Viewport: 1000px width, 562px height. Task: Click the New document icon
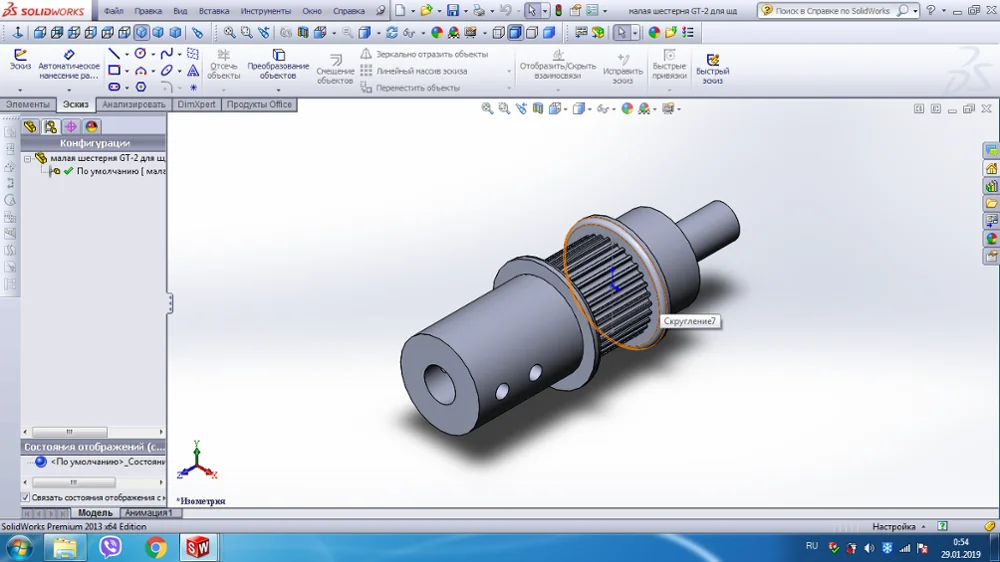point(400,11)
